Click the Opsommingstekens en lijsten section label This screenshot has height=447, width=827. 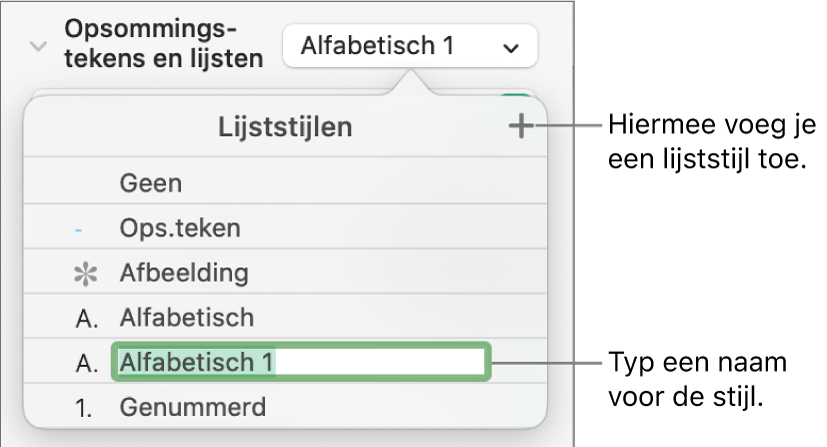click(165, 42)
